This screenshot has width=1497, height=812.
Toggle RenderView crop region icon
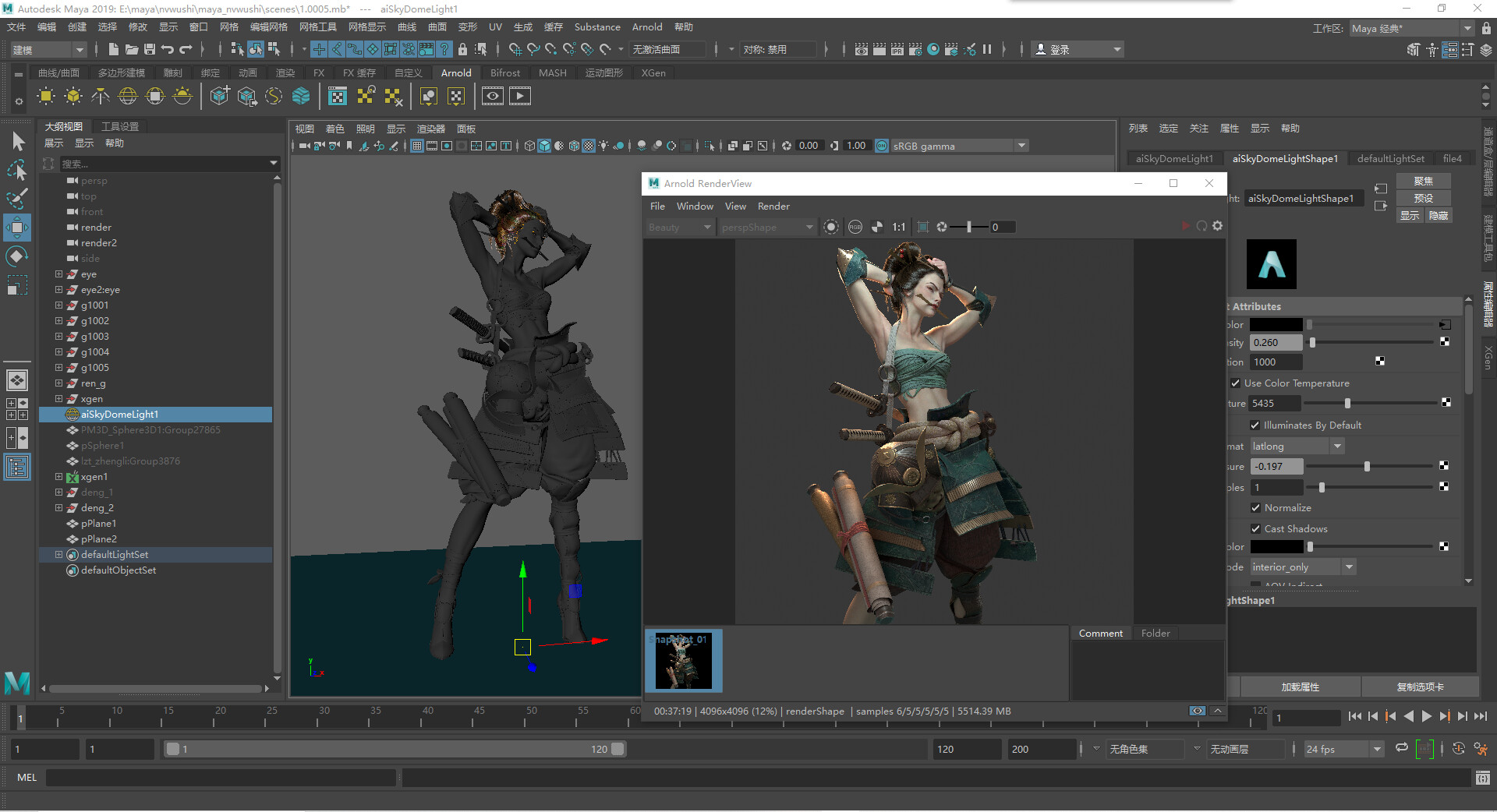pyautogui.click(x=922, y=227)
